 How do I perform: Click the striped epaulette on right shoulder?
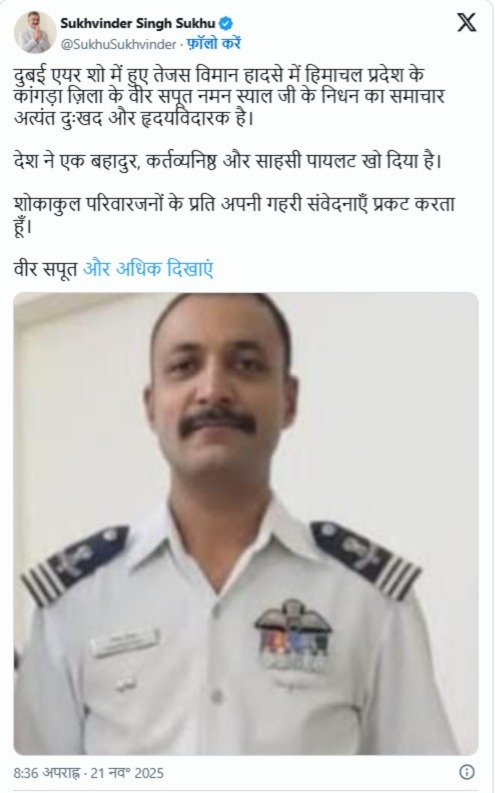click(x=366, y=560)
